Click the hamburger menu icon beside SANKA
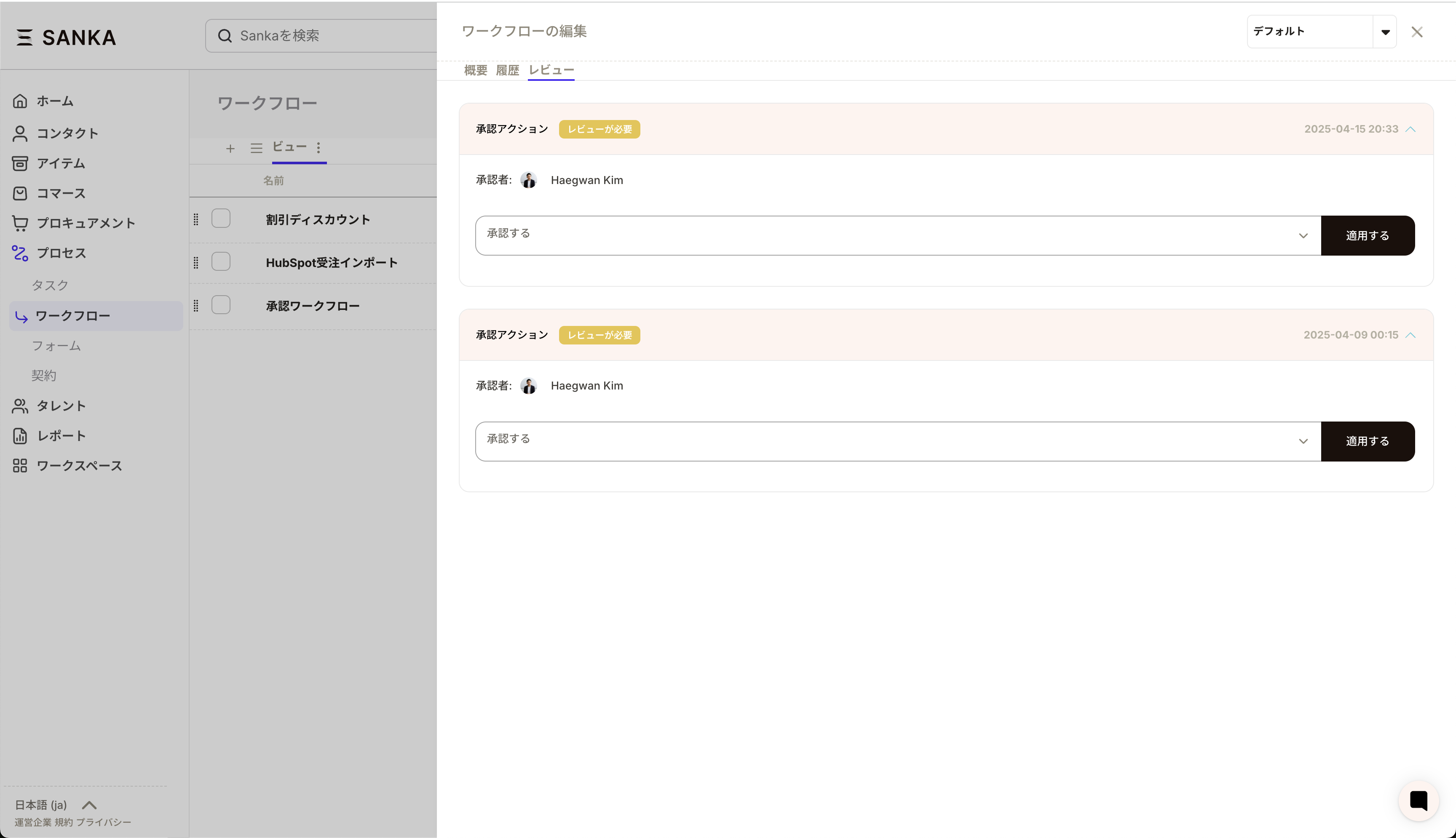The width and height of the screenshot is (1456, 838). (x=24, y=37)
